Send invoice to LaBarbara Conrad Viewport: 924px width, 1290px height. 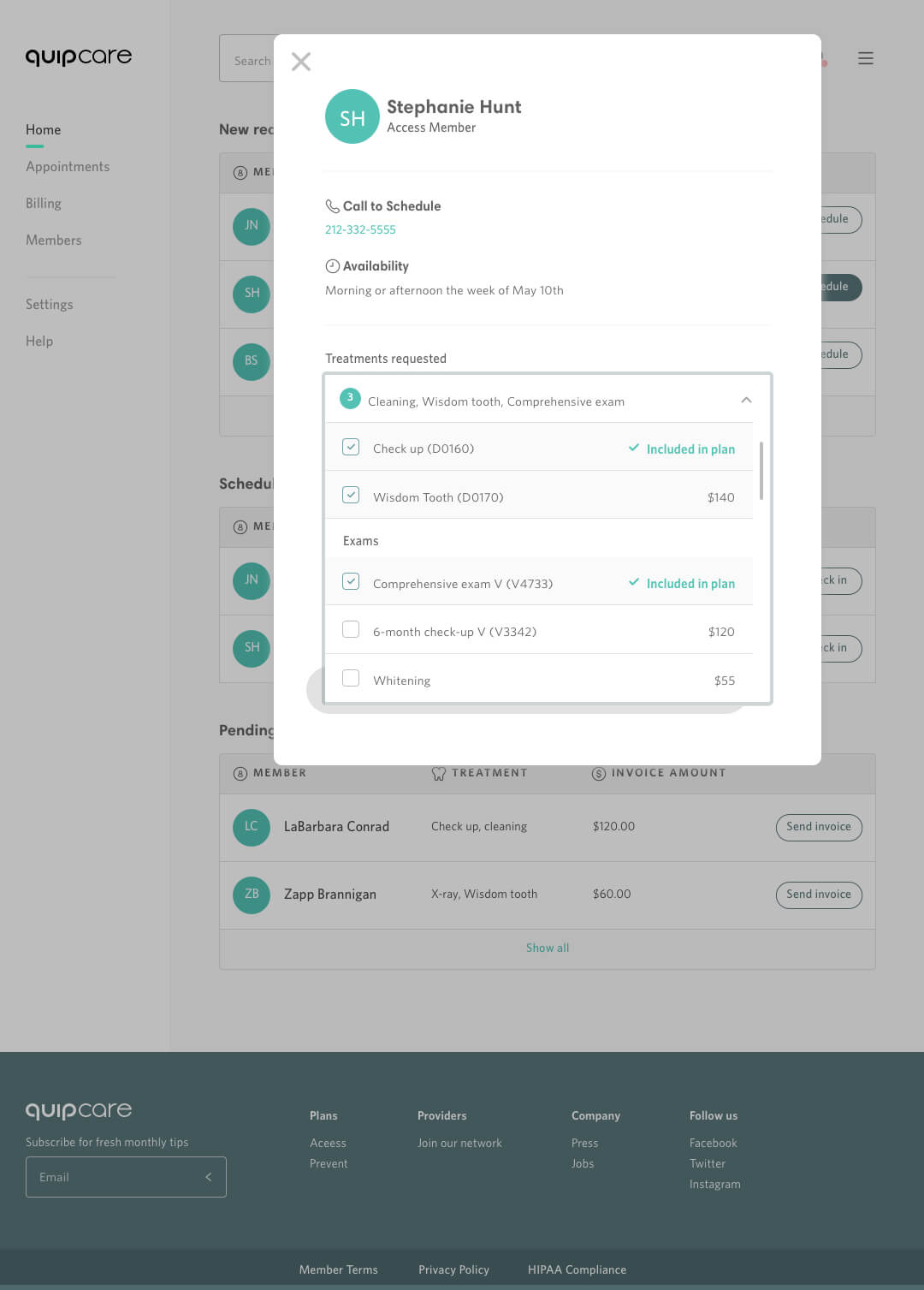coord(819,827)
